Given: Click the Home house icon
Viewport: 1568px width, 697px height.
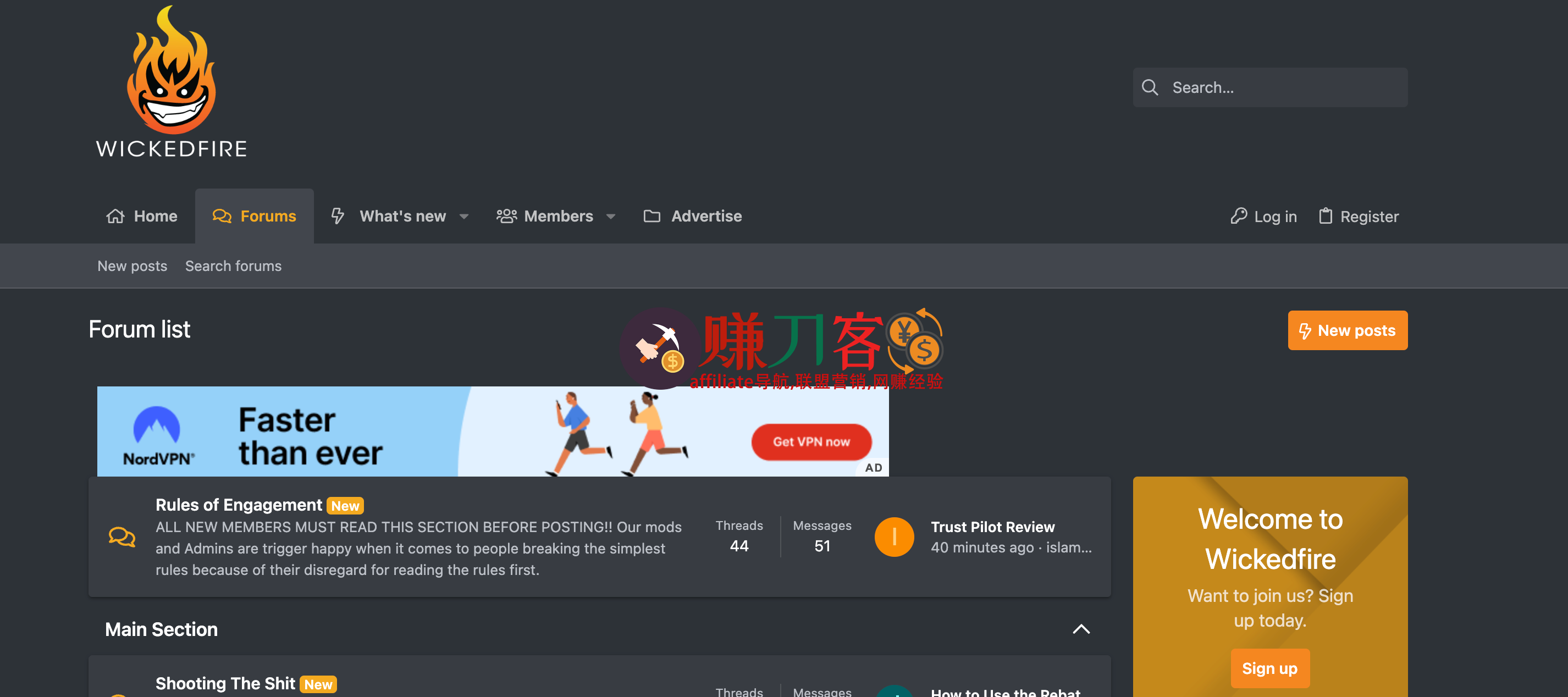Looking at the screenshot, I should [x=115, y=216].
